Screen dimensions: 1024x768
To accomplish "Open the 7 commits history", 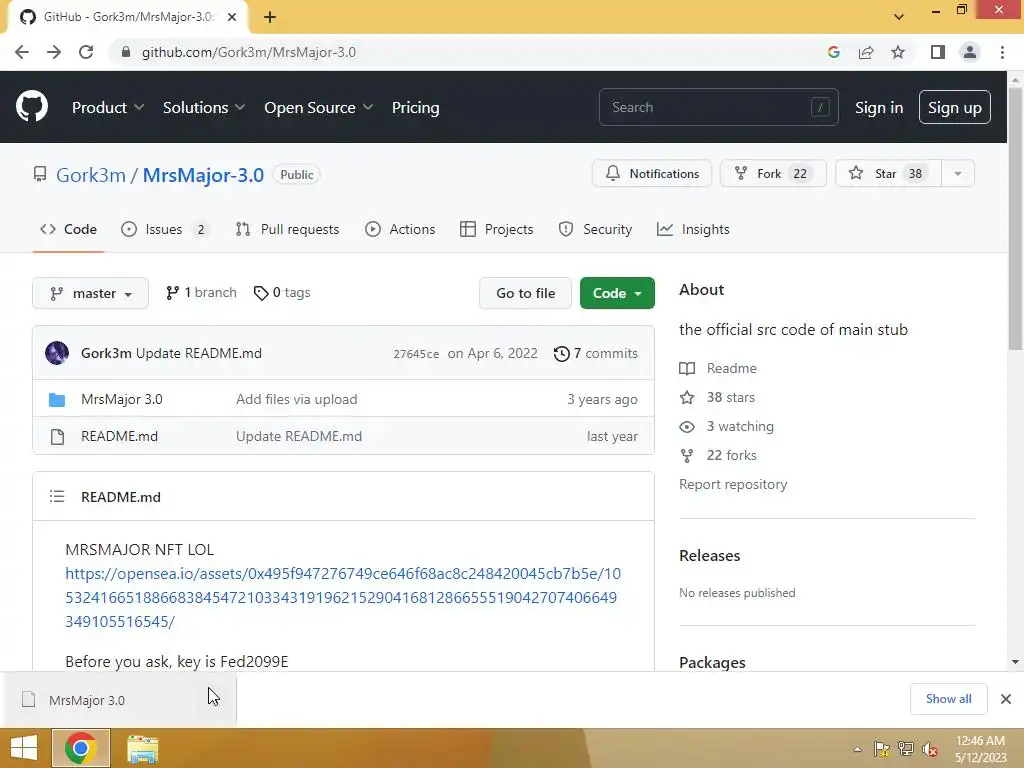I will coord(596,353).
